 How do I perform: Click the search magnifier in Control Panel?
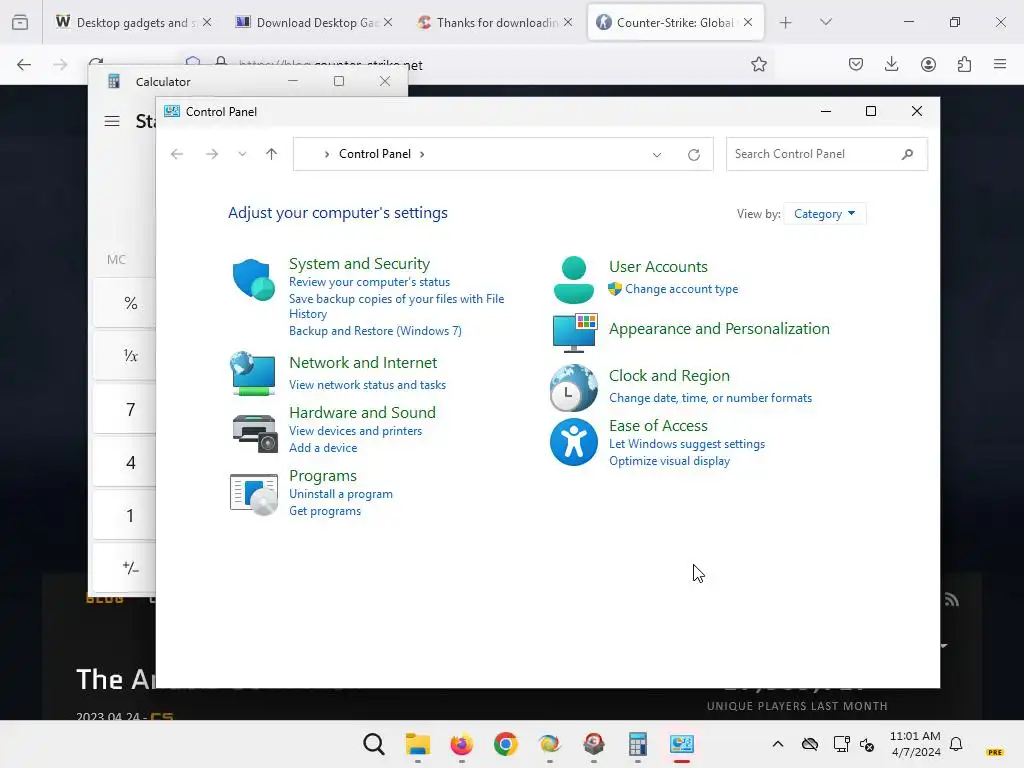[907, 154]
